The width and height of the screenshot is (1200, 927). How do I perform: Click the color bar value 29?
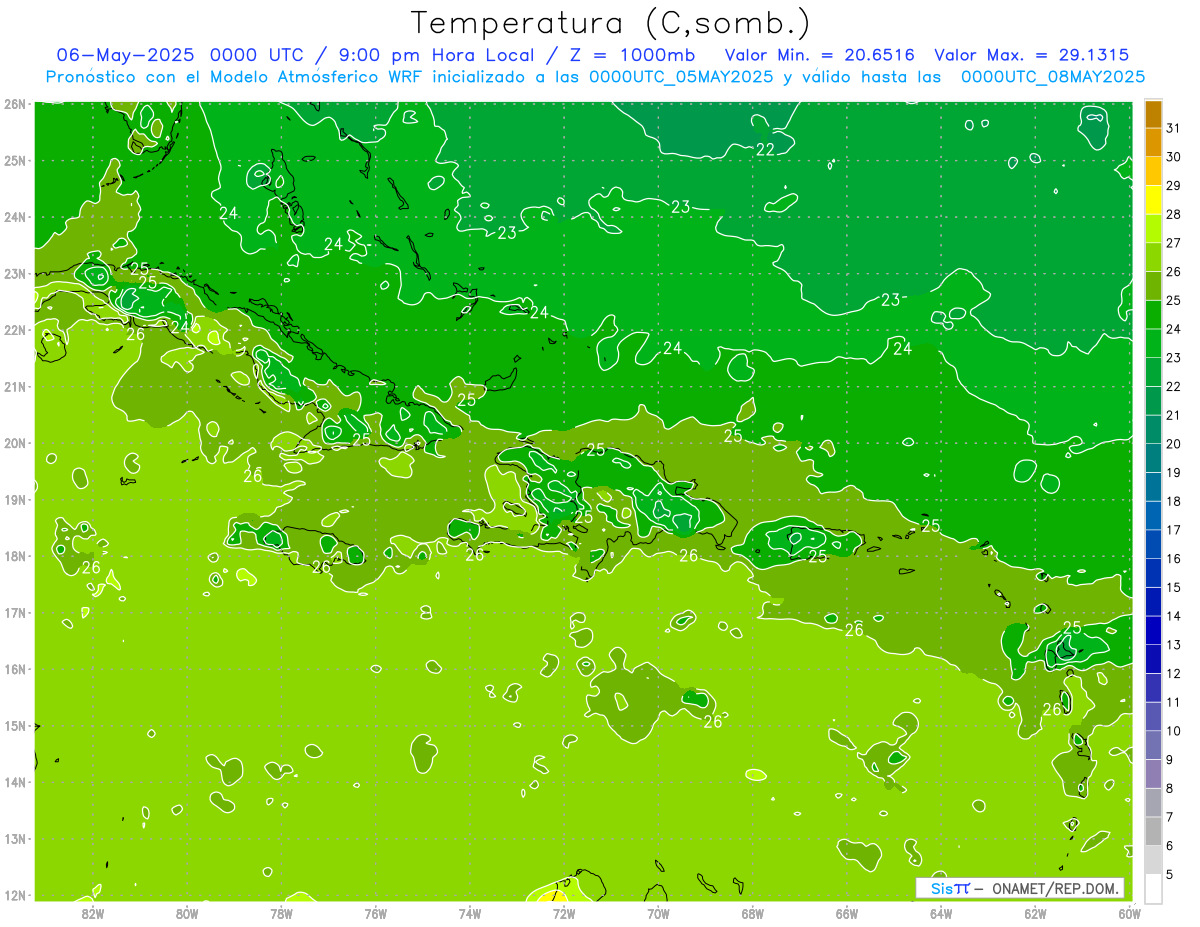pyautogui.click(x=1174, y=186)
